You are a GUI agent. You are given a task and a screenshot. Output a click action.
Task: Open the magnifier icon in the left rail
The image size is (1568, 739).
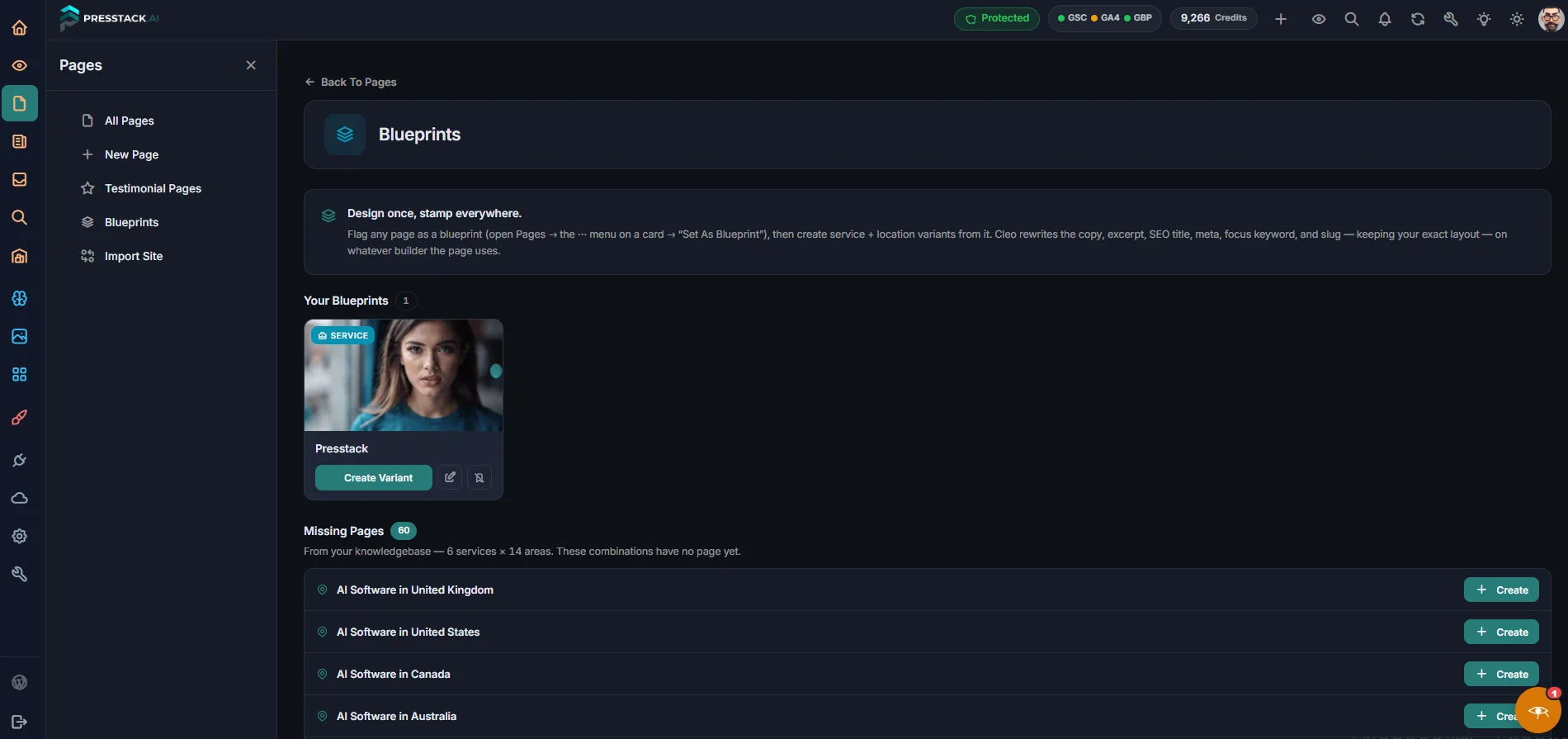click(20, 217)
